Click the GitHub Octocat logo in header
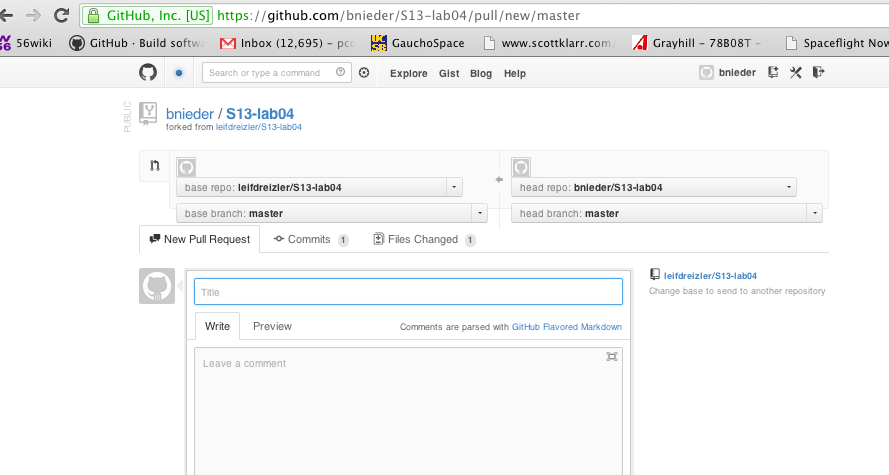Viewport: 889px width, 475px height. click(148, 73)
